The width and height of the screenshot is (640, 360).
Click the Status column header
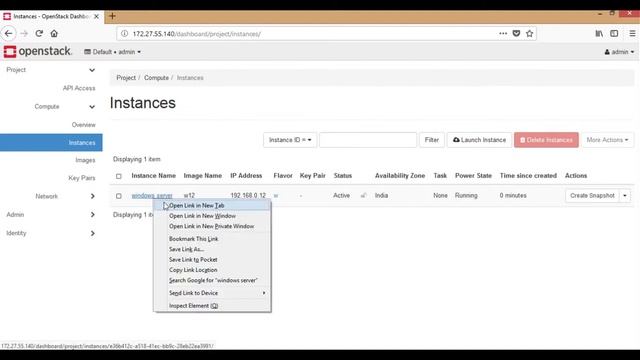click(342, 176)
